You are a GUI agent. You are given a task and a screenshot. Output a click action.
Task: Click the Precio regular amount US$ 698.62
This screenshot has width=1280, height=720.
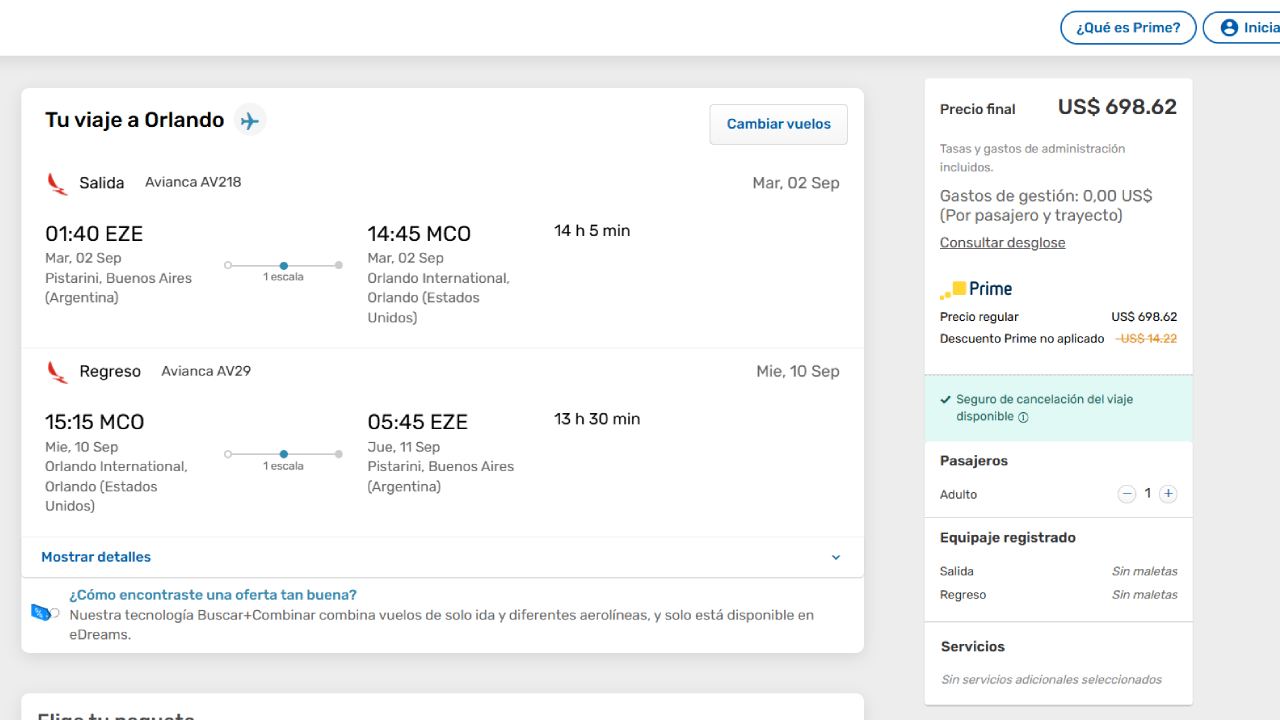click(1144, 317)
